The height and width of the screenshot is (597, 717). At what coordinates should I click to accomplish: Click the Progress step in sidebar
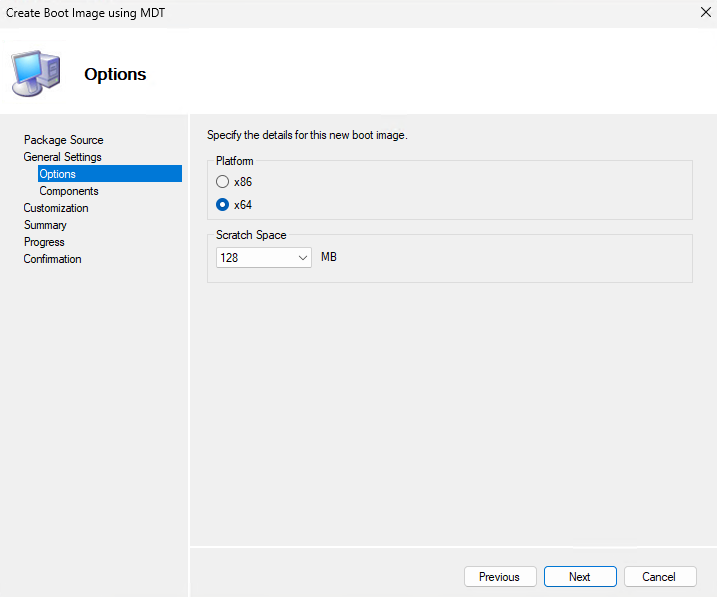point(44,242)
